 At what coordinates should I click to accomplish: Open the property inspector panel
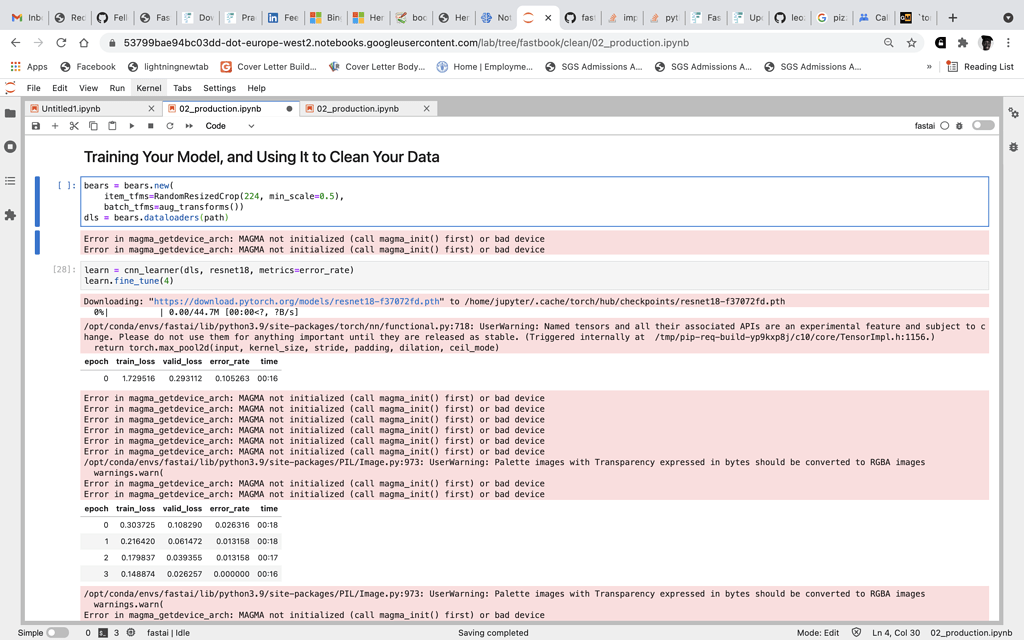[1013, 113]
